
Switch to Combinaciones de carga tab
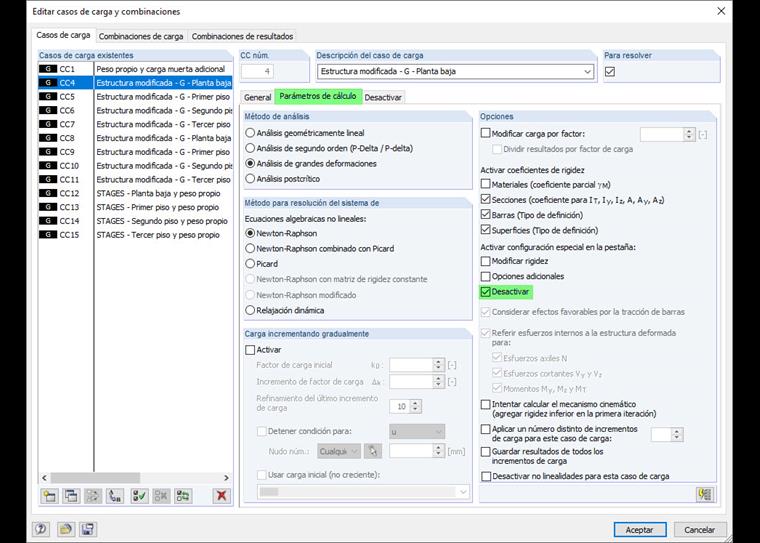(141, 36)
